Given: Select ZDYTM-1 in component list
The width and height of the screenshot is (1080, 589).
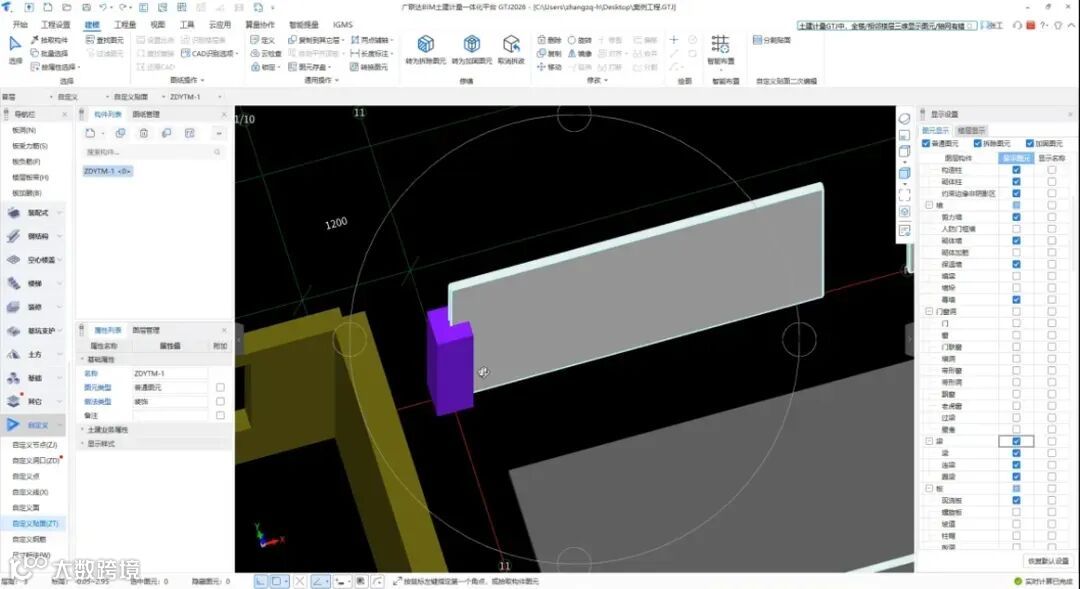Looking at the screenshot, I should click(x=107, y=171).
